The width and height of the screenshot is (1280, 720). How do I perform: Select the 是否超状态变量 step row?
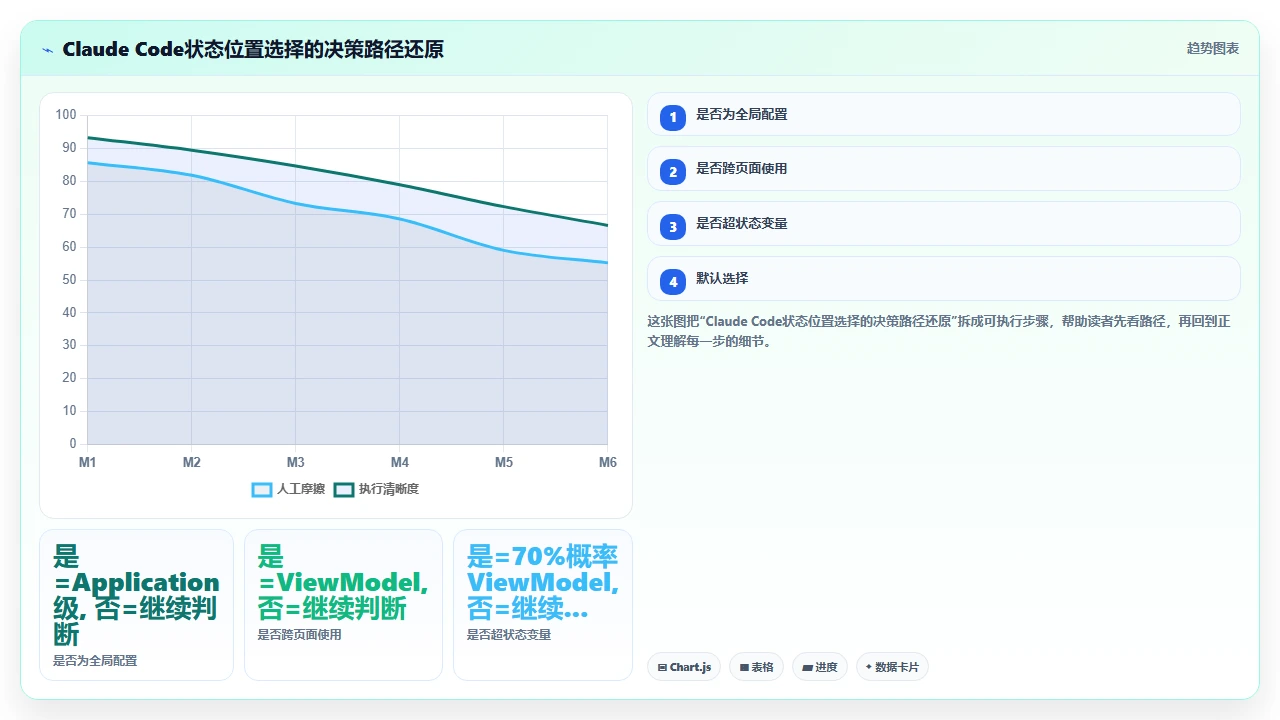coord(944,224)
